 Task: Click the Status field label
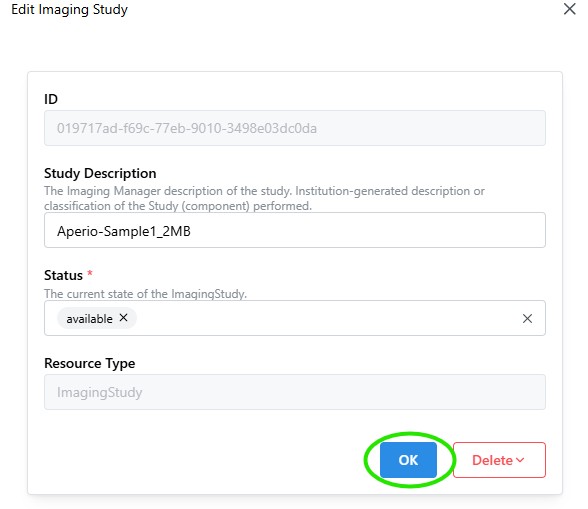pyautogui.click(x=63, y=275)
